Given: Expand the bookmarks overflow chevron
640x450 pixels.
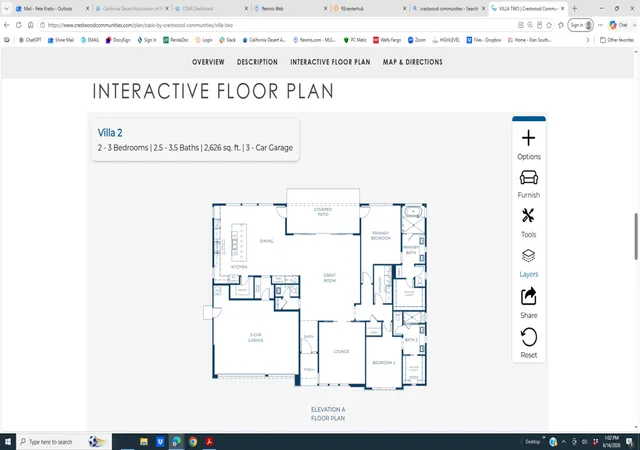Looking at the screenshot, I should [588, 40].
